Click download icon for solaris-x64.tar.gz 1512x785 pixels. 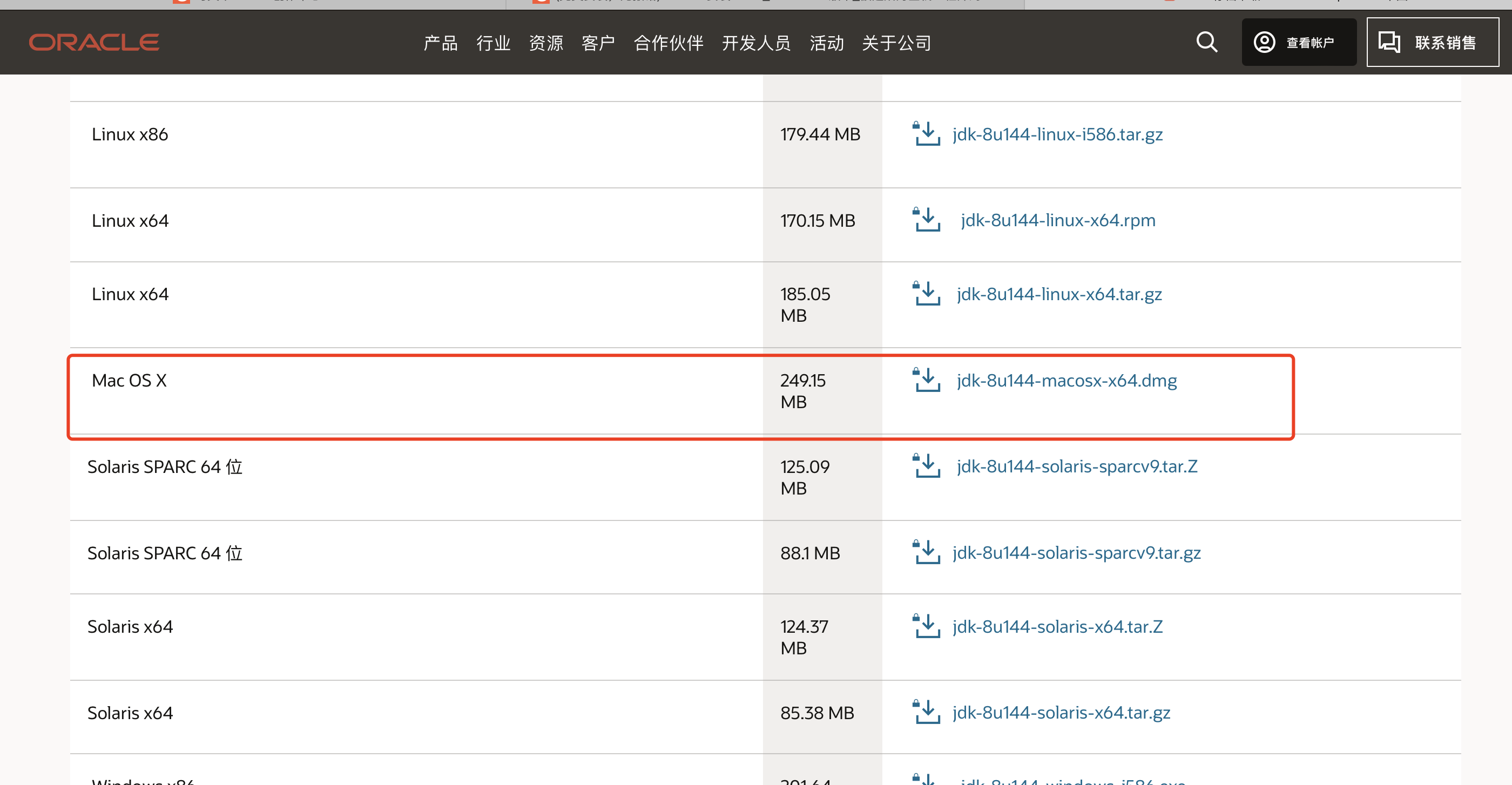(x=926, y=712)
